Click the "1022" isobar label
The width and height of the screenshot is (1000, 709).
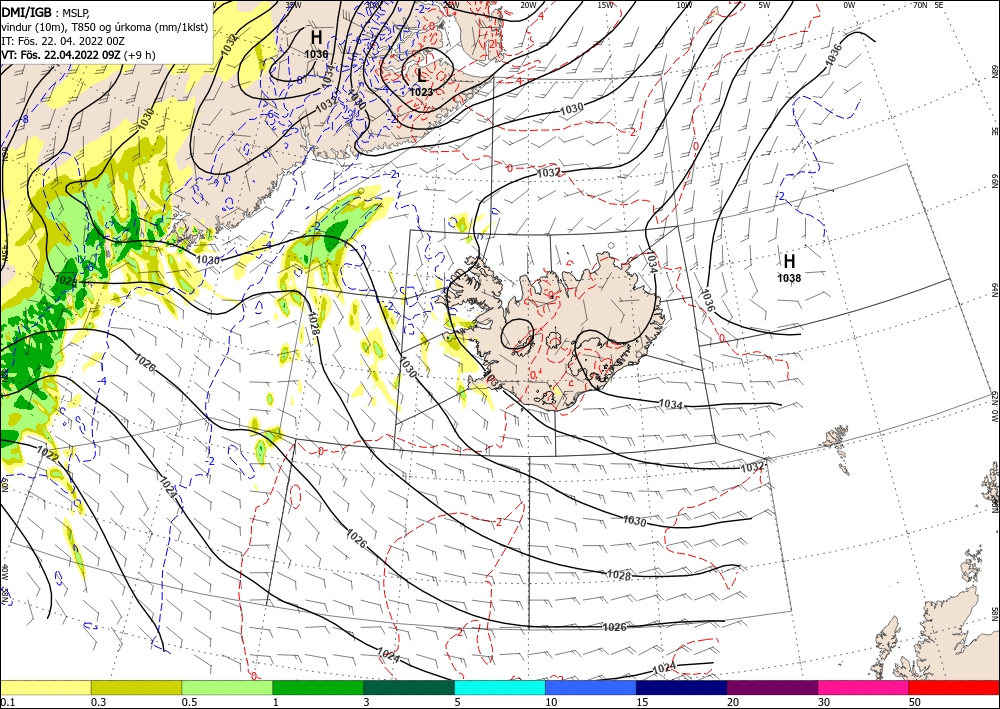48,454
